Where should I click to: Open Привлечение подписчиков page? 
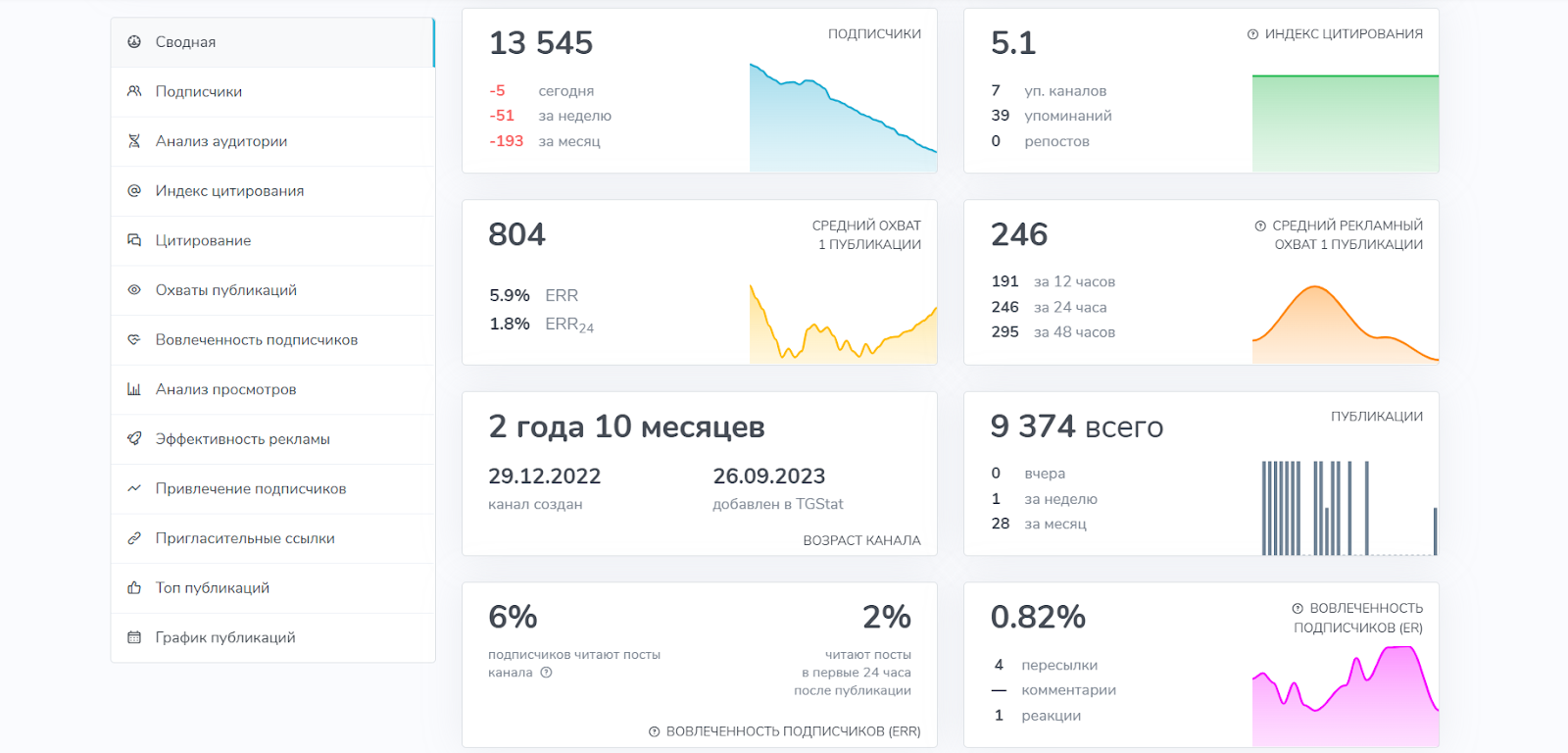pos(250,489)
